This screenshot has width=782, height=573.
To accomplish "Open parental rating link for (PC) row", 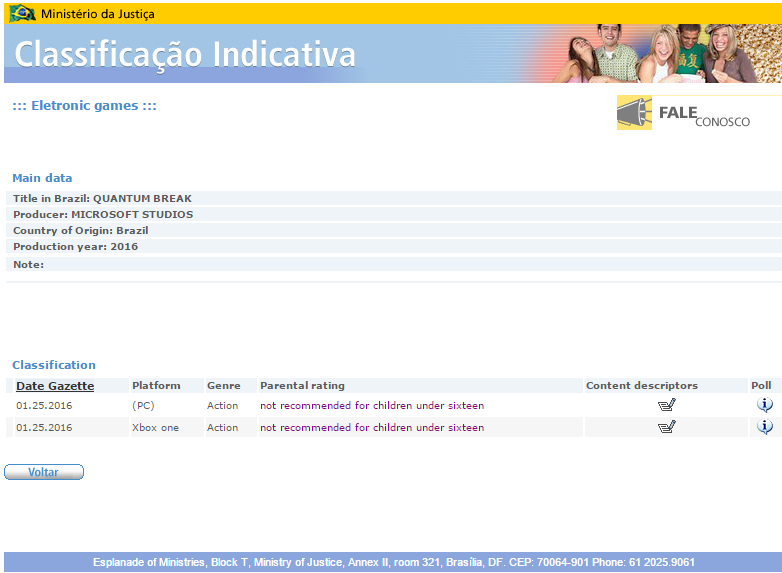I will 372,405.
